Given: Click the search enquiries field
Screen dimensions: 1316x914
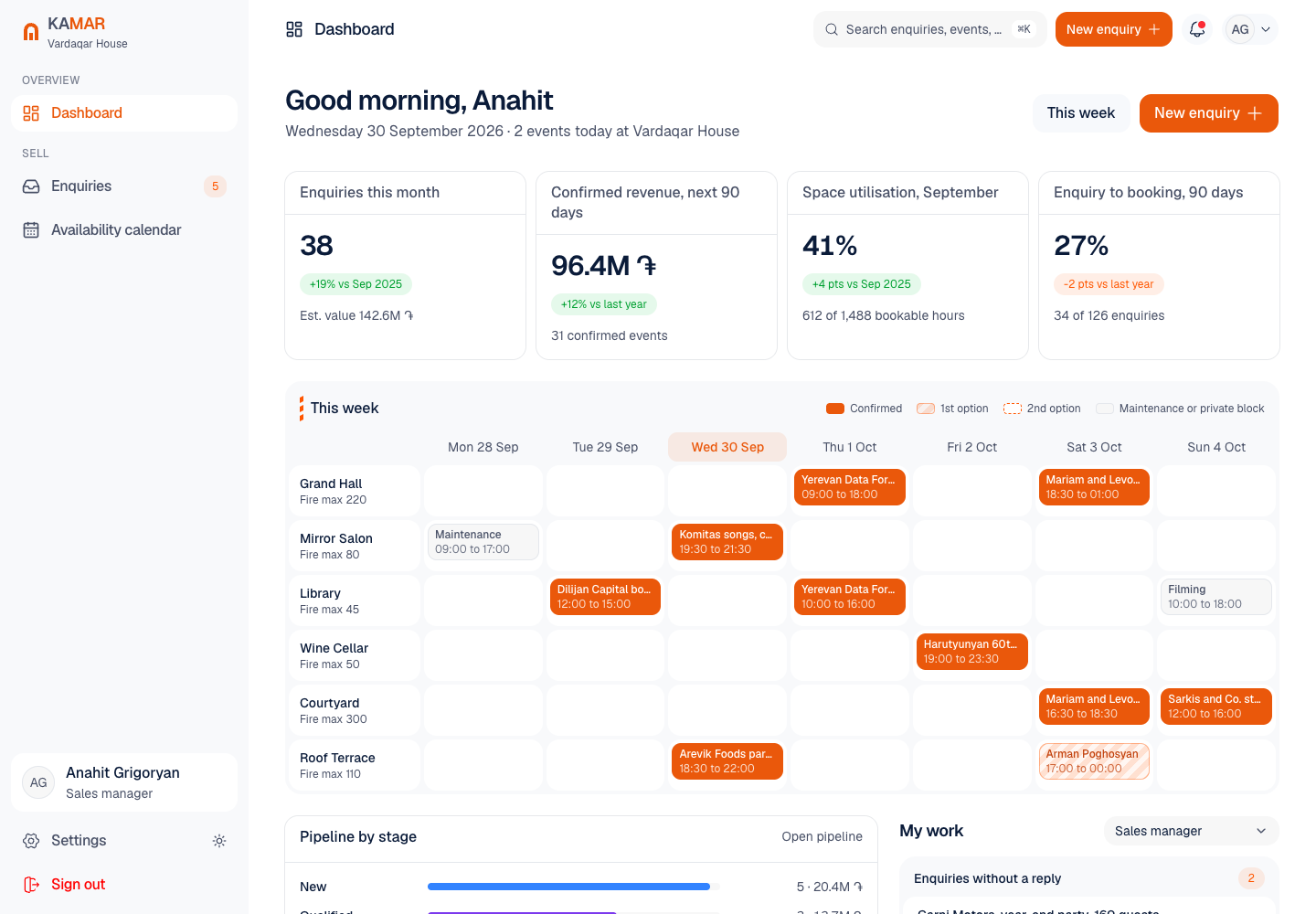Looking at the screenshot, I should (x=929, y=29).
